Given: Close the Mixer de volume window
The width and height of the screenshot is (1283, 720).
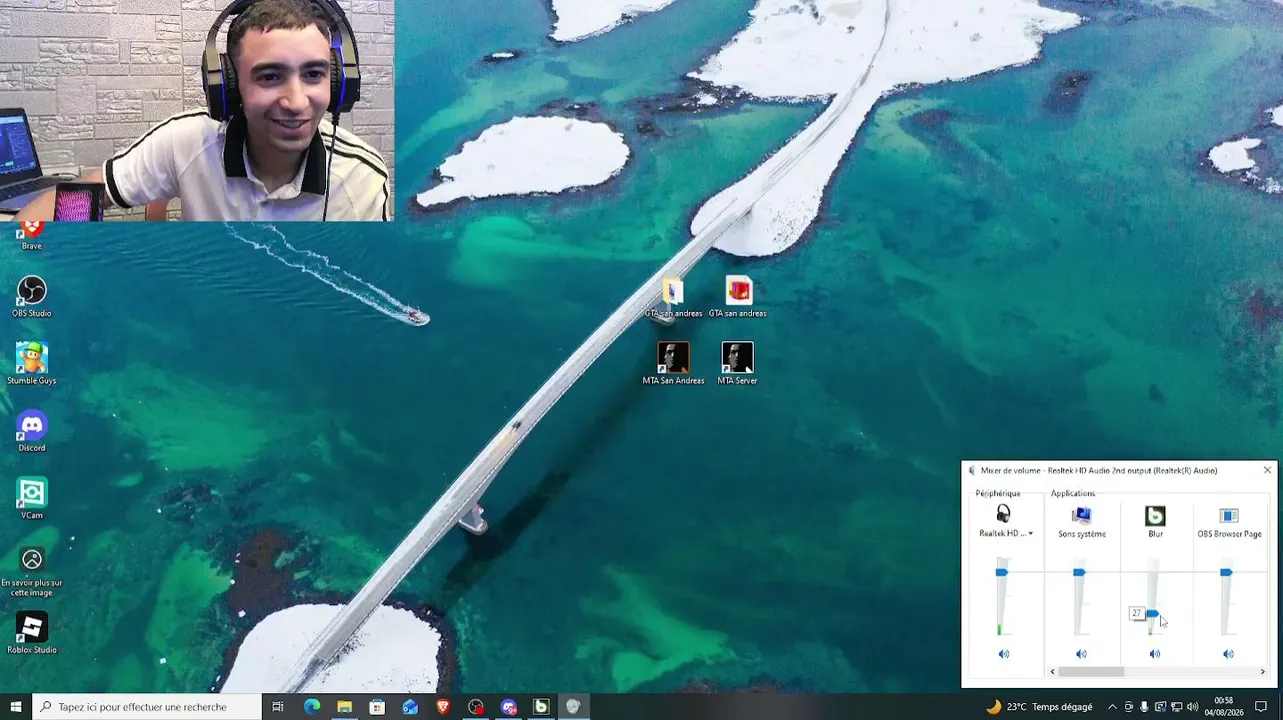Looking at the screenshot, I should tap(1267, 470).
